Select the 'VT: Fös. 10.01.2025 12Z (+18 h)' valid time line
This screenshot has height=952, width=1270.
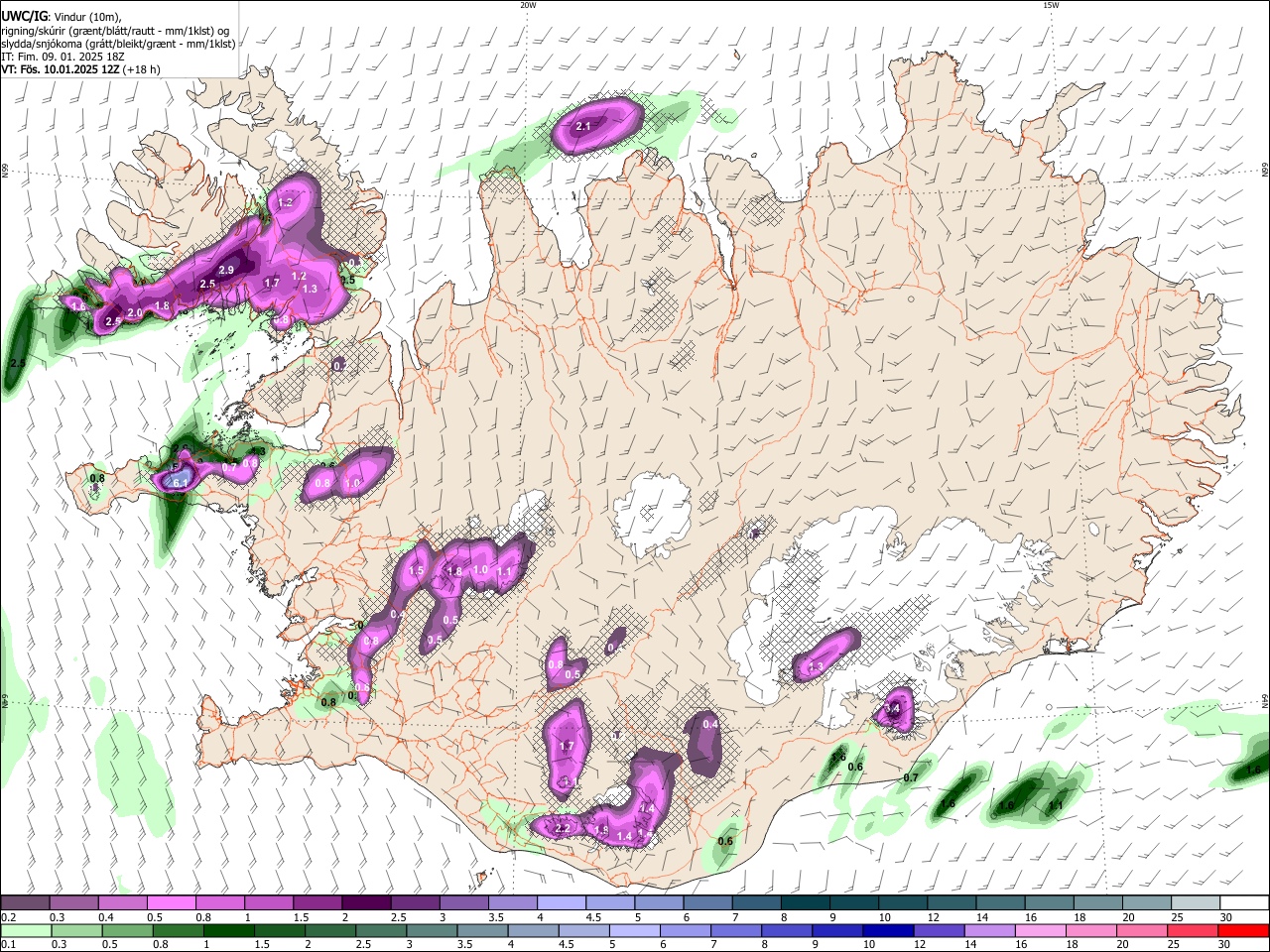click(x=81, y=69)
